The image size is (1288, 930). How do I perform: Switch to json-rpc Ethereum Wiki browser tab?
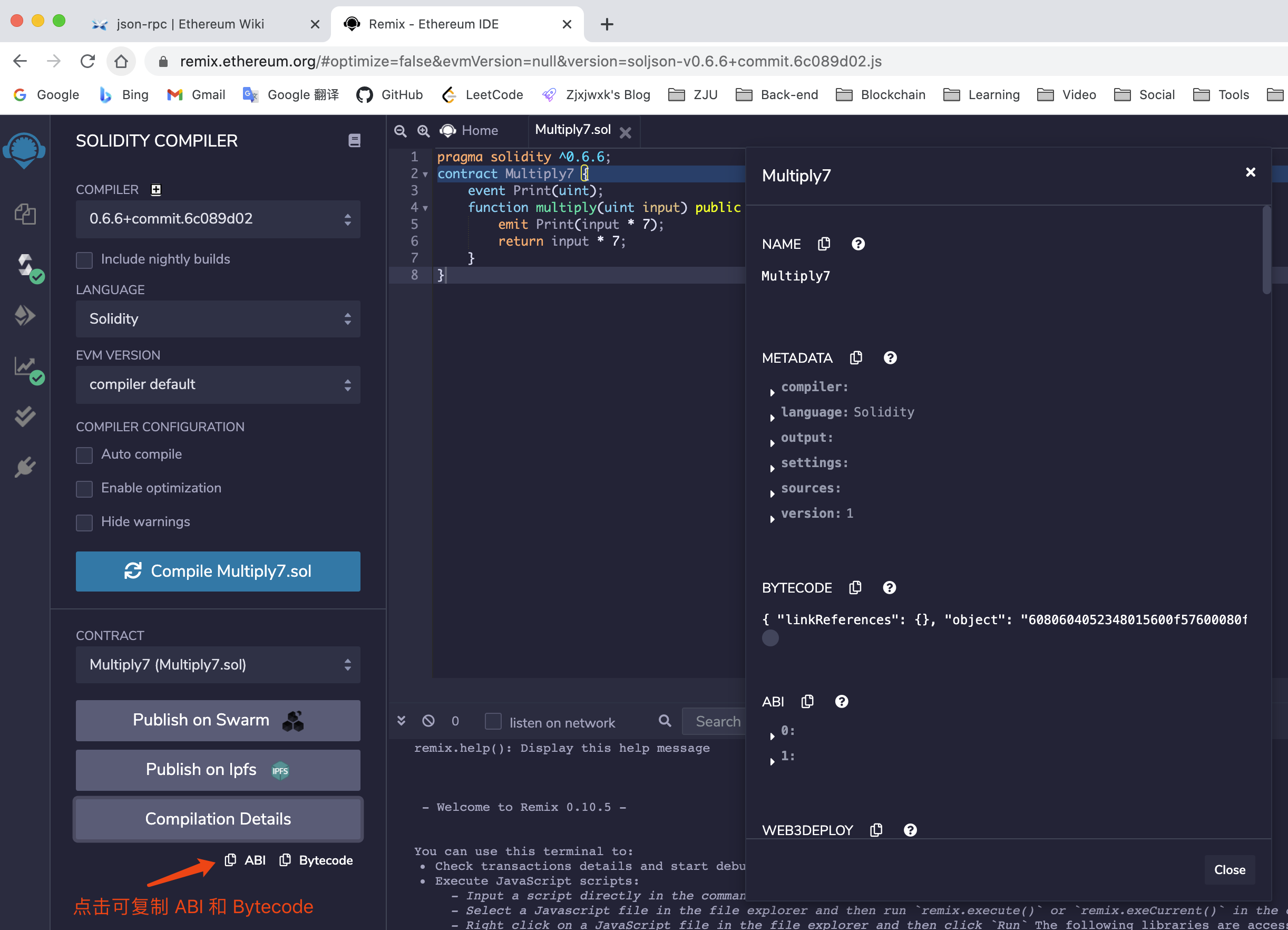pos(190,24)
